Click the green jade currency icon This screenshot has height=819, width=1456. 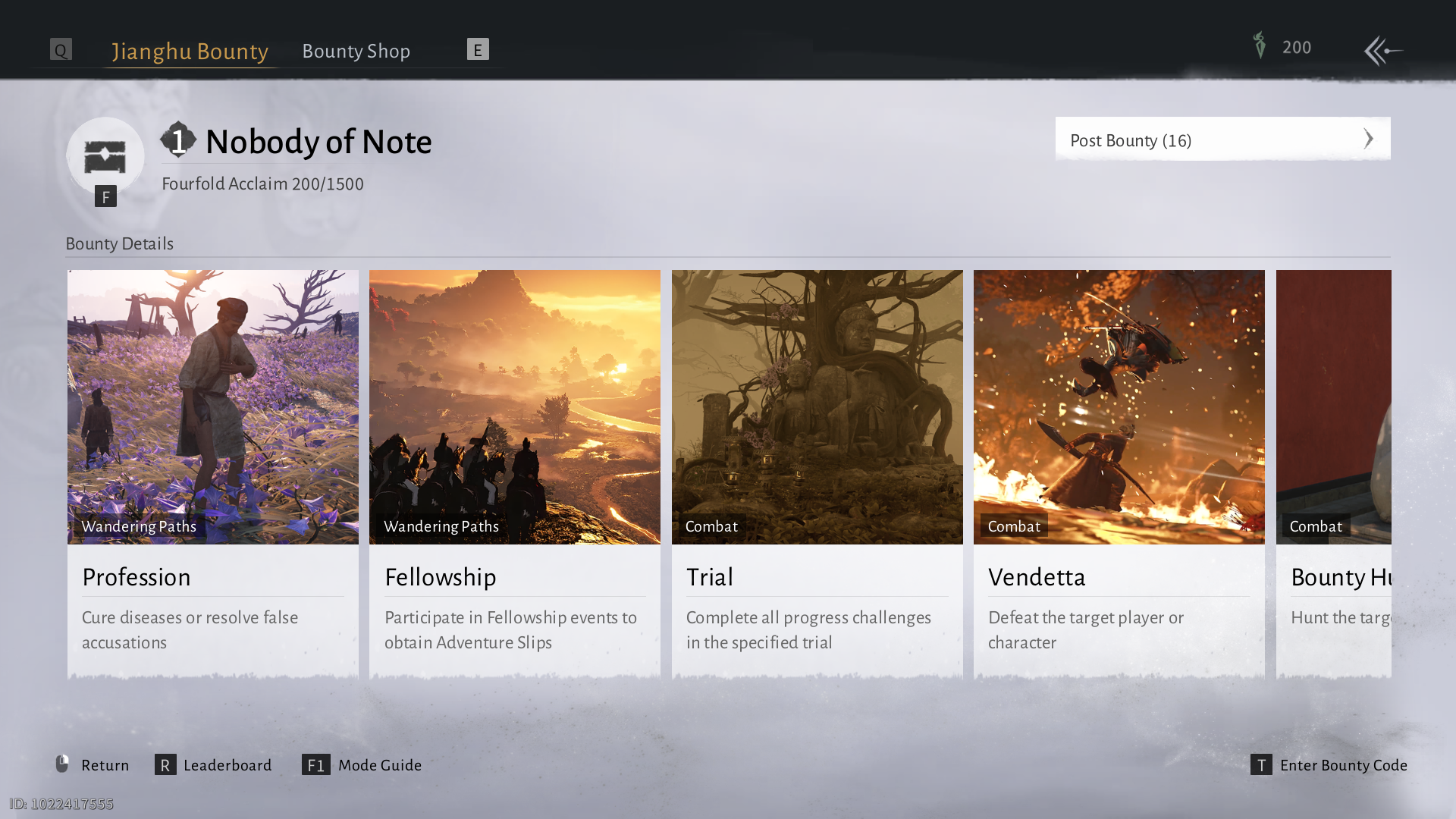point(1260,46)
